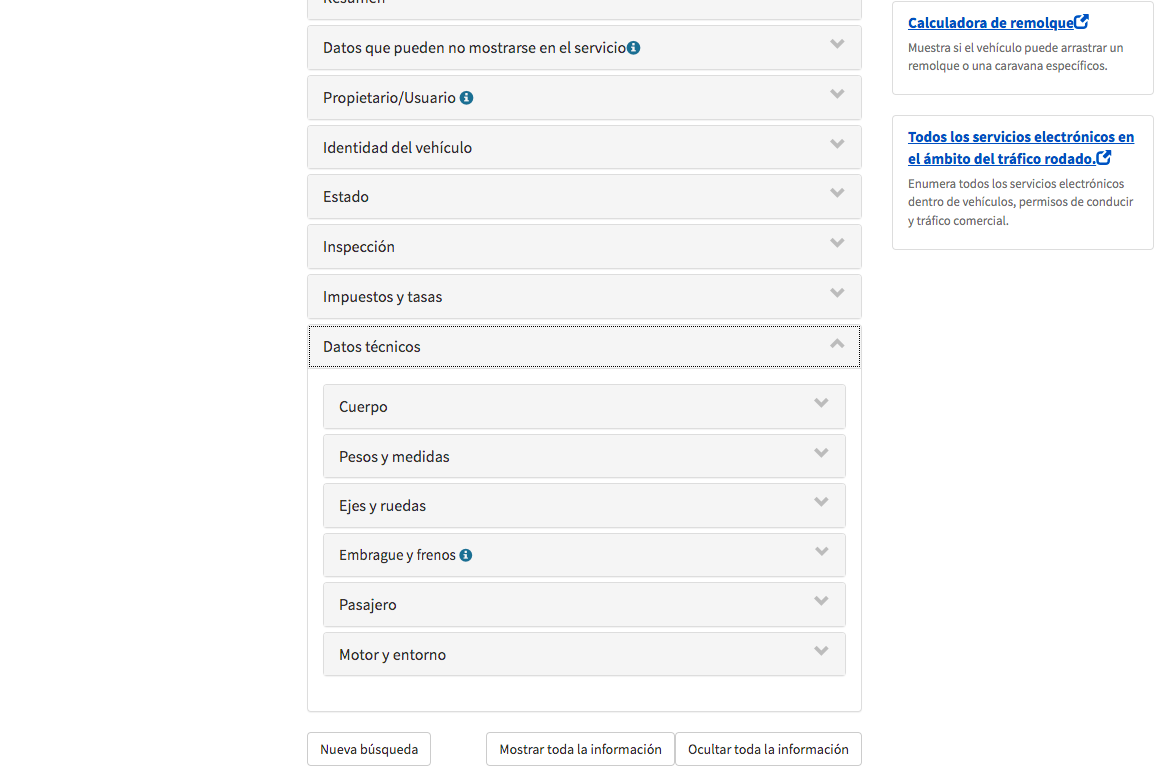Open the Calculadora de remolque link
The image size is (1169, 783).
991,23
